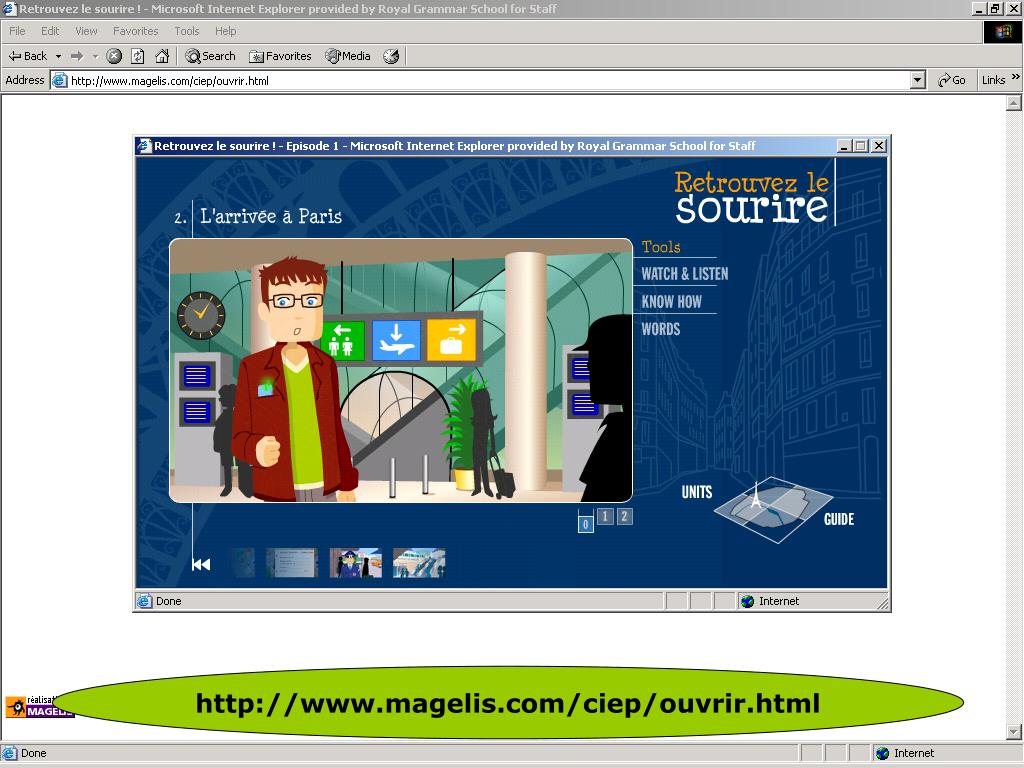Screen dimensions: 1024x768
Task: Minimize the Episode 1 popup window
Action: [844, 146]
